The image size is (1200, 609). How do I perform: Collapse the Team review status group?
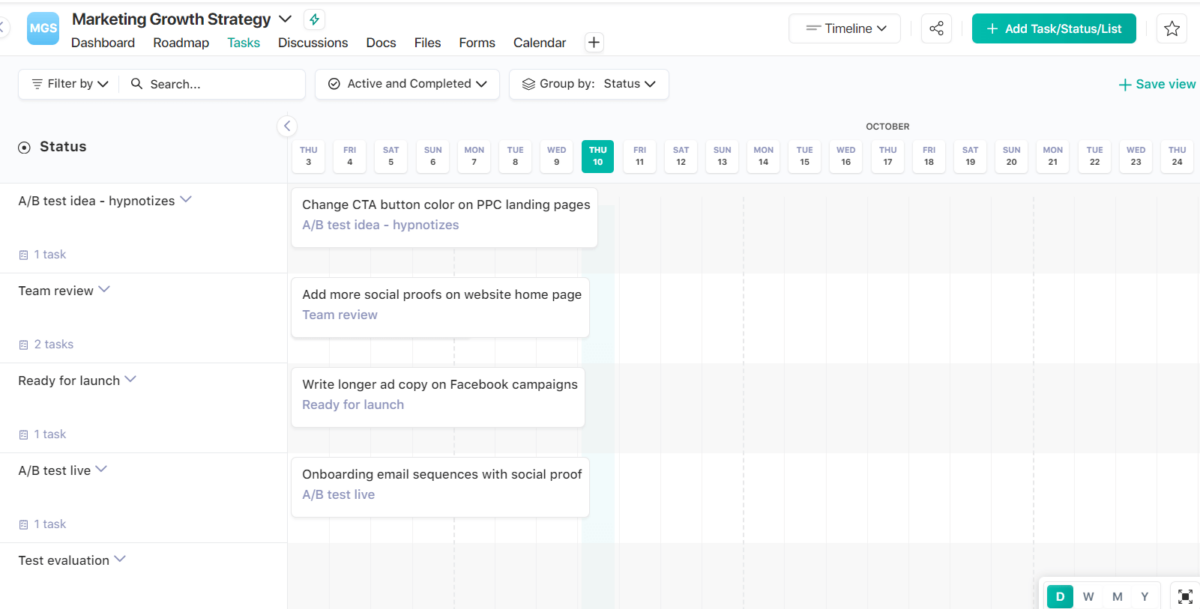(x=106, y=290)
